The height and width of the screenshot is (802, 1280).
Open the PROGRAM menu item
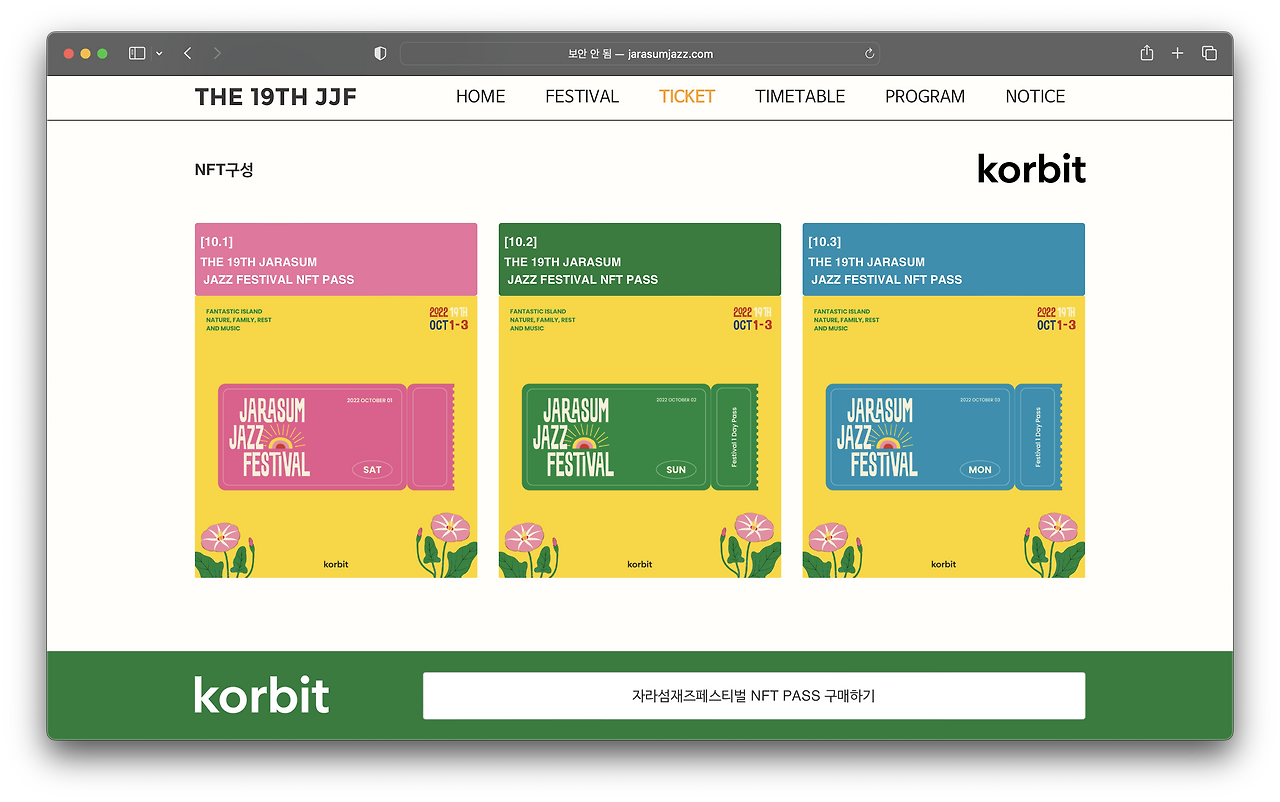(925, 97)
